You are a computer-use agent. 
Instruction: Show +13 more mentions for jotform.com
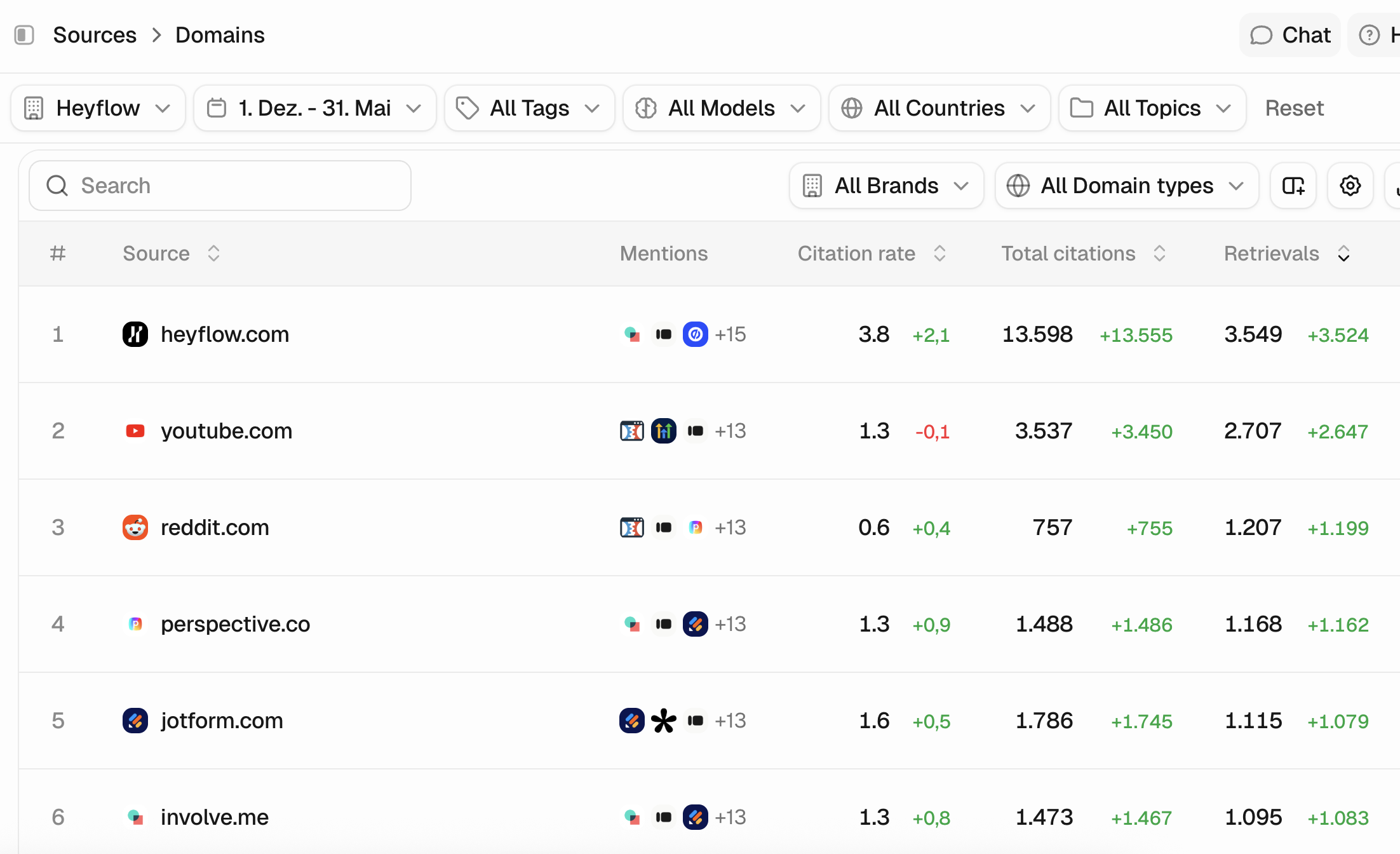(x=730, y=721)
